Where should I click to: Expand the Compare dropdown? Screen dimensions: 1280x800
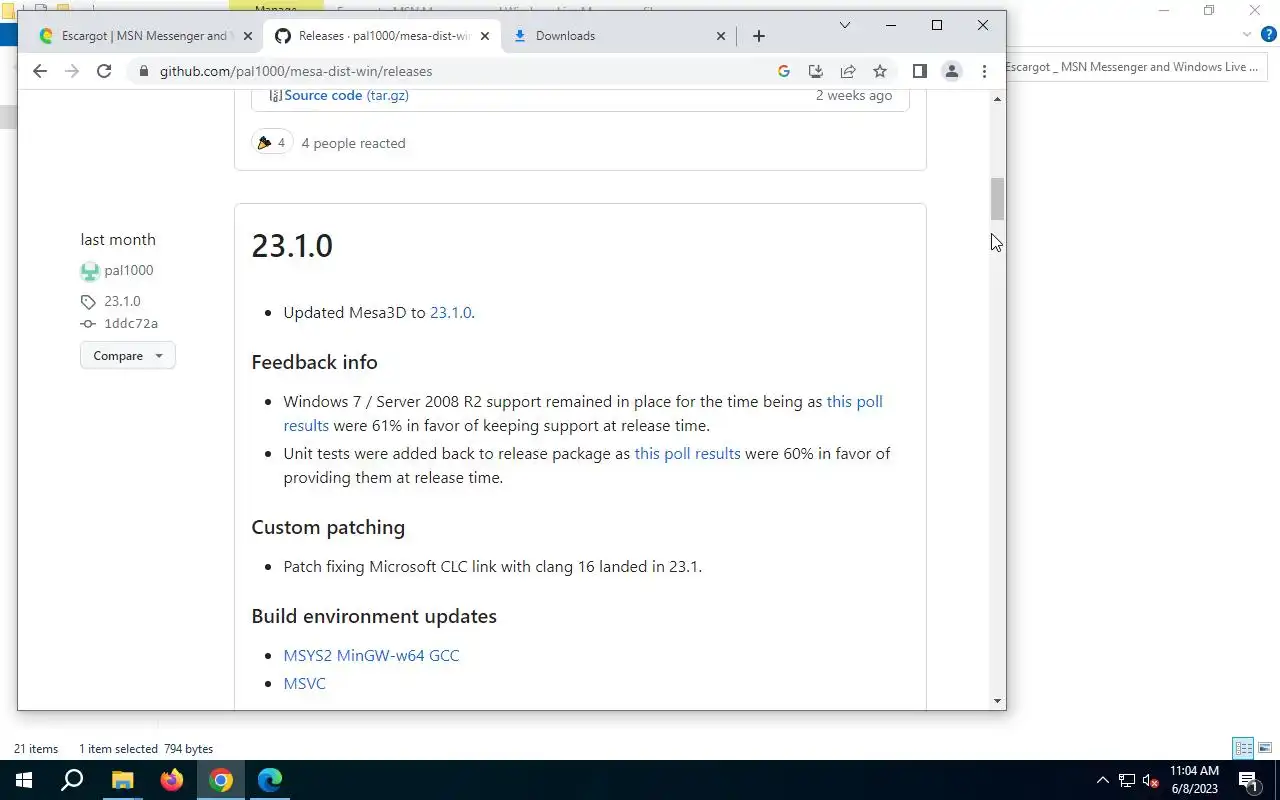coord(127,355)
